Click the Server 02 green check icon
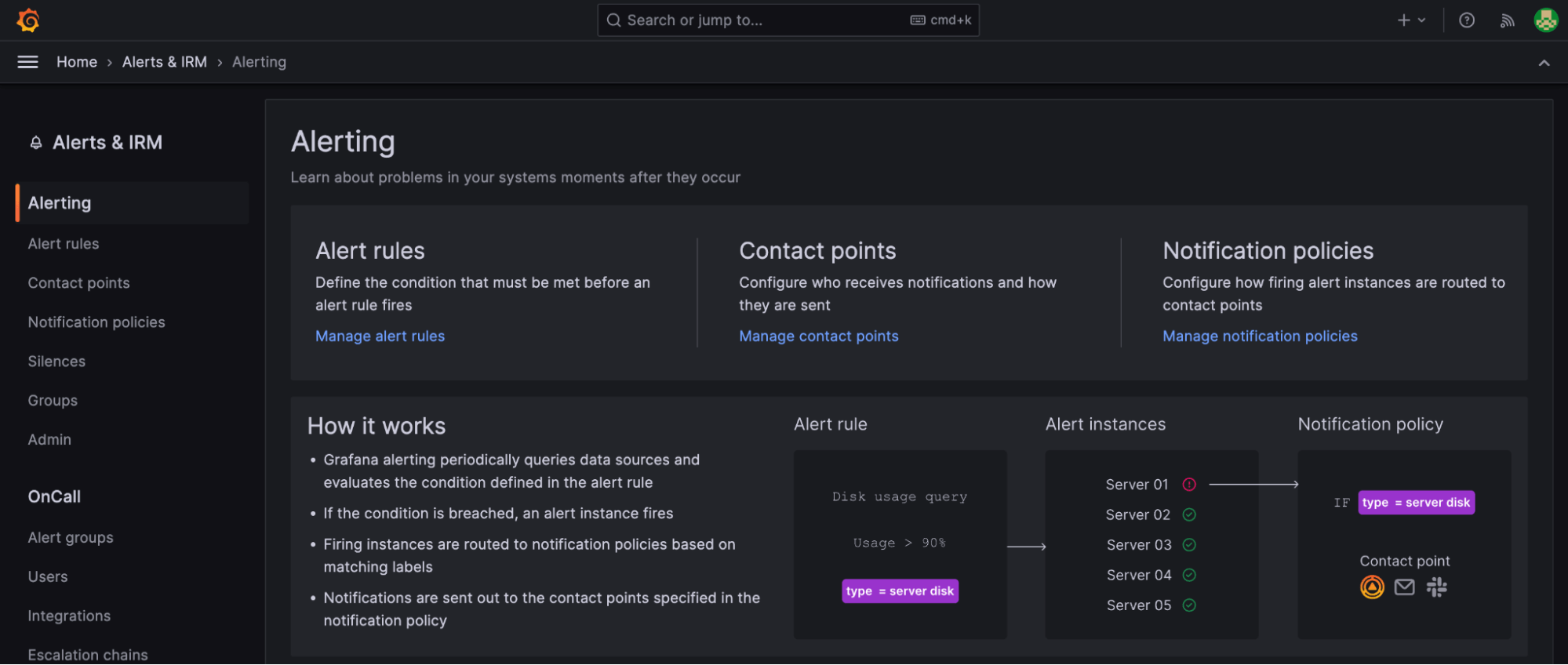This screenshot has height=665, width=1568. [1189, 514]
